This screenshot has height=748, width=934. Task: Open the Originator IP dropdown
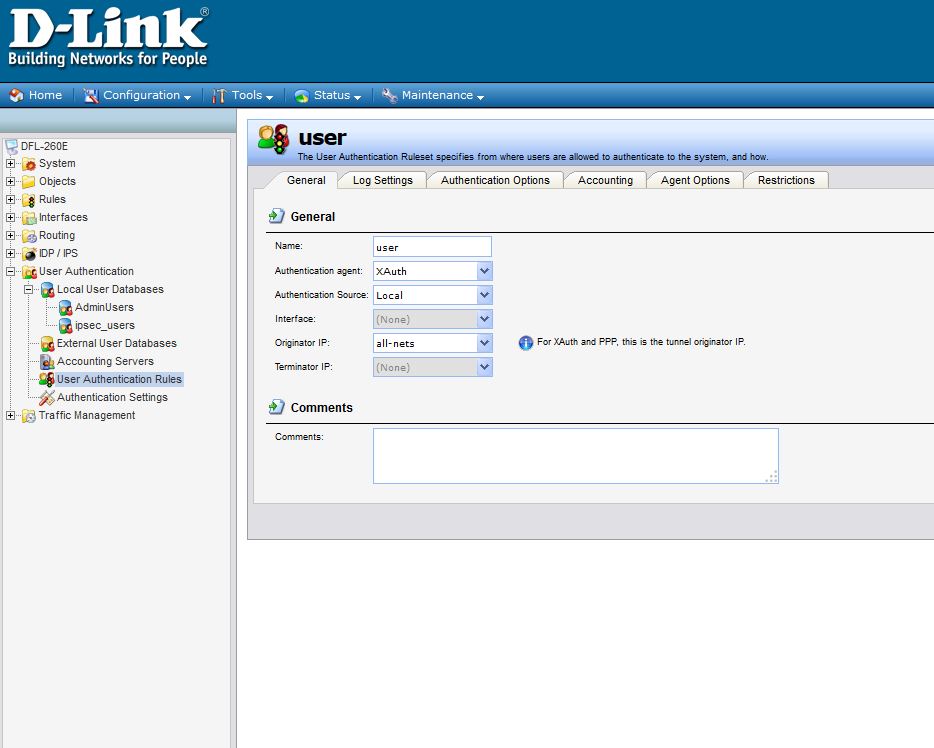coord(484,343)
